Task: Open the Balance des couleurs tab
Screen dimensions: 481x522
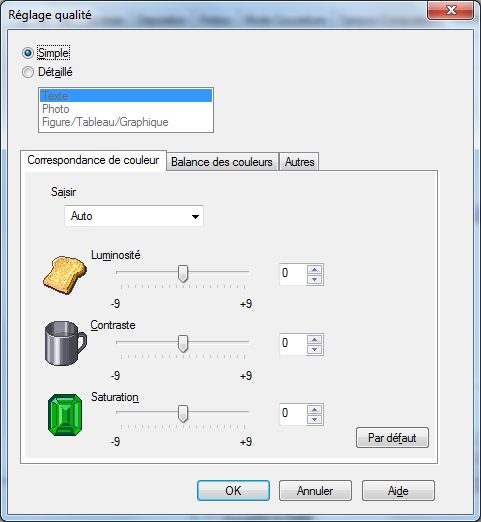Action: coord(222,162)
